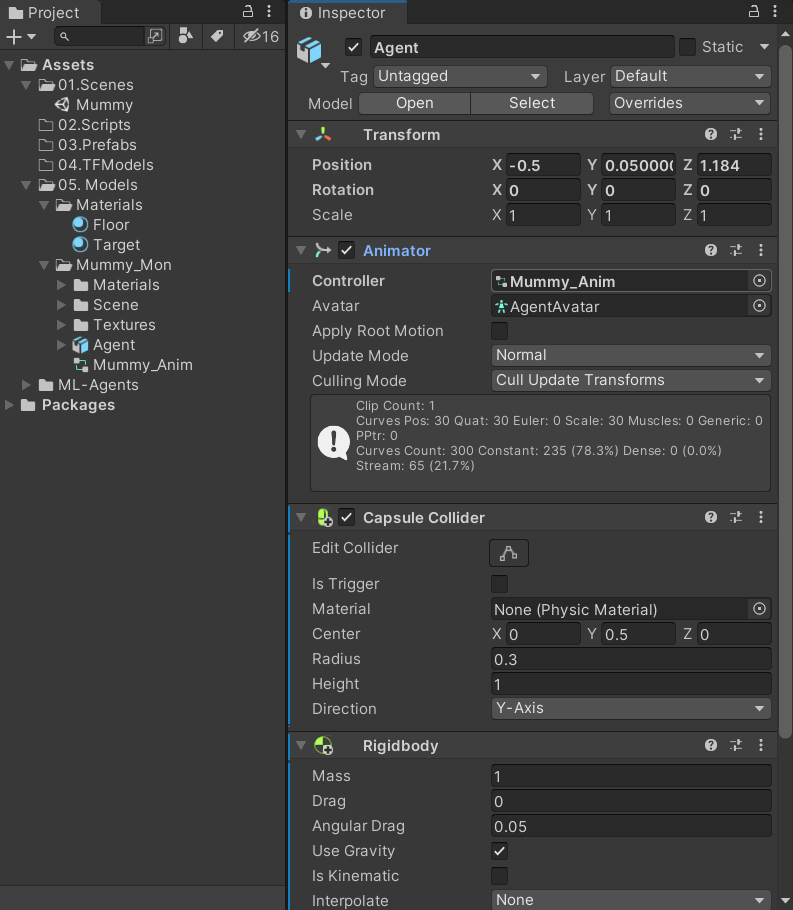Viewport: 793px width, 910px height.
Task: Open Rigidbody Interpolate dropdown
Action: pos(631,900)
